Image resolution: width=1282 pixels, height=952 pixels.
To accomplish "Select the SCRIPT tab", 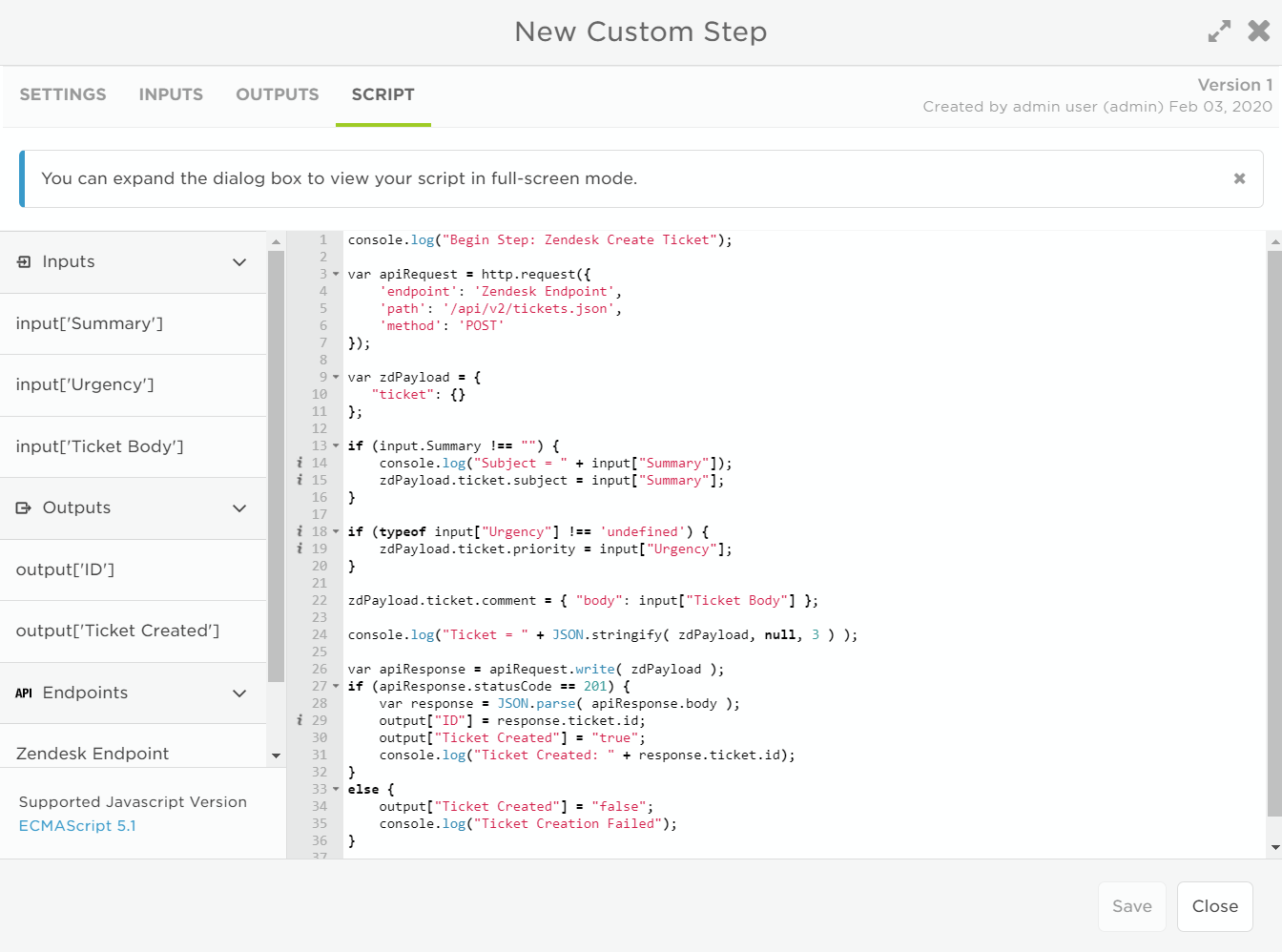I will click(383, 94).
